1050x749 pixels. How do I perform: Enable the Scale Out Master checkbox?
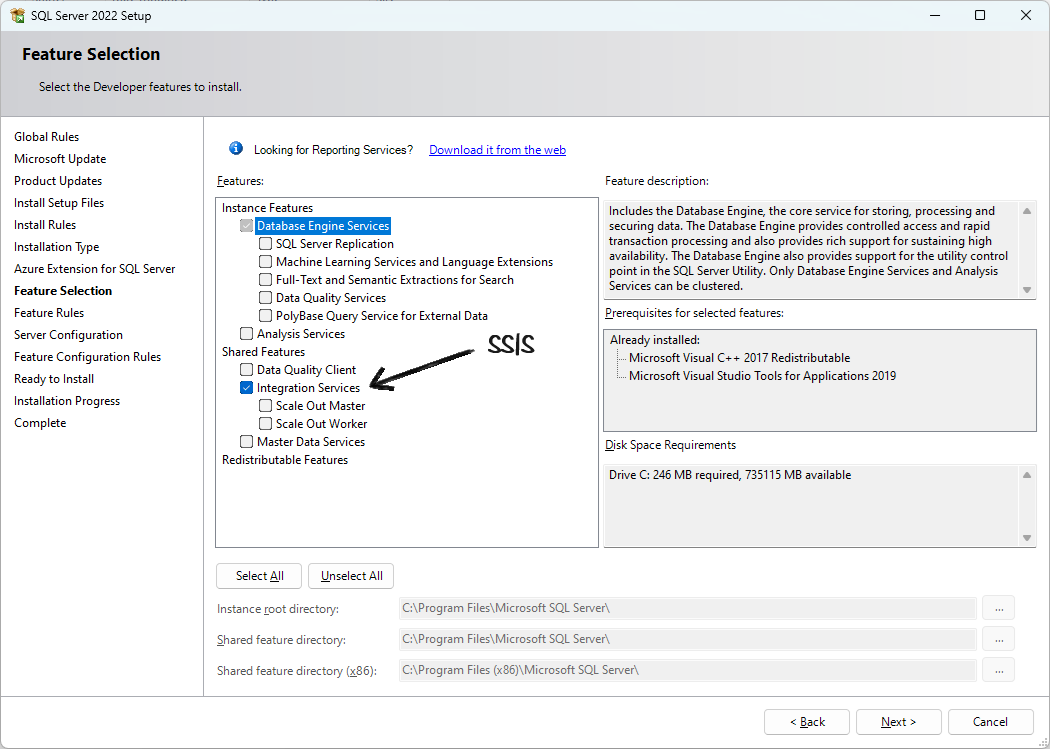[x=266, y=406]
